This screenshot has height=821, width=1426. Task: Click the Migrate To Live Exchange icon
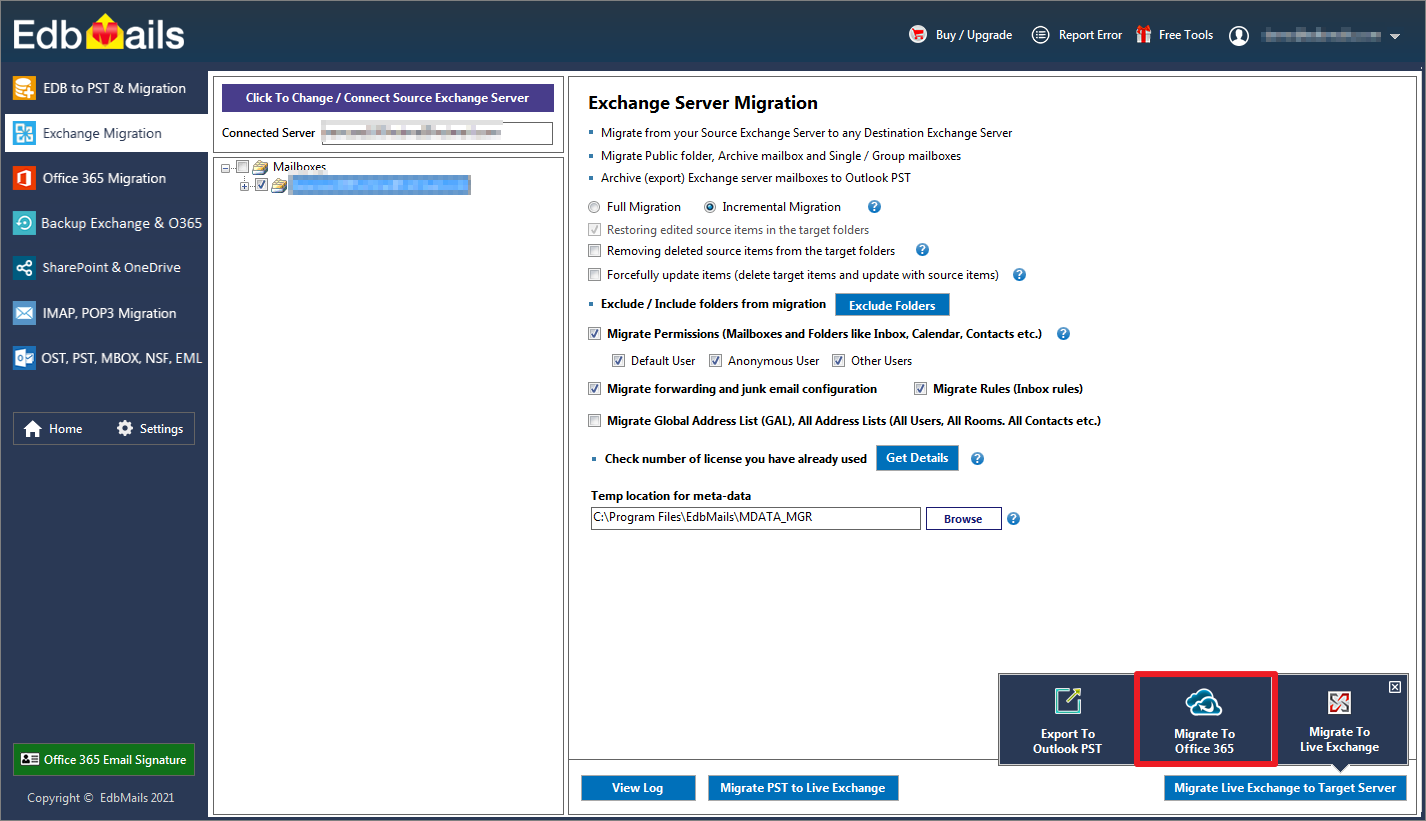1339,702
